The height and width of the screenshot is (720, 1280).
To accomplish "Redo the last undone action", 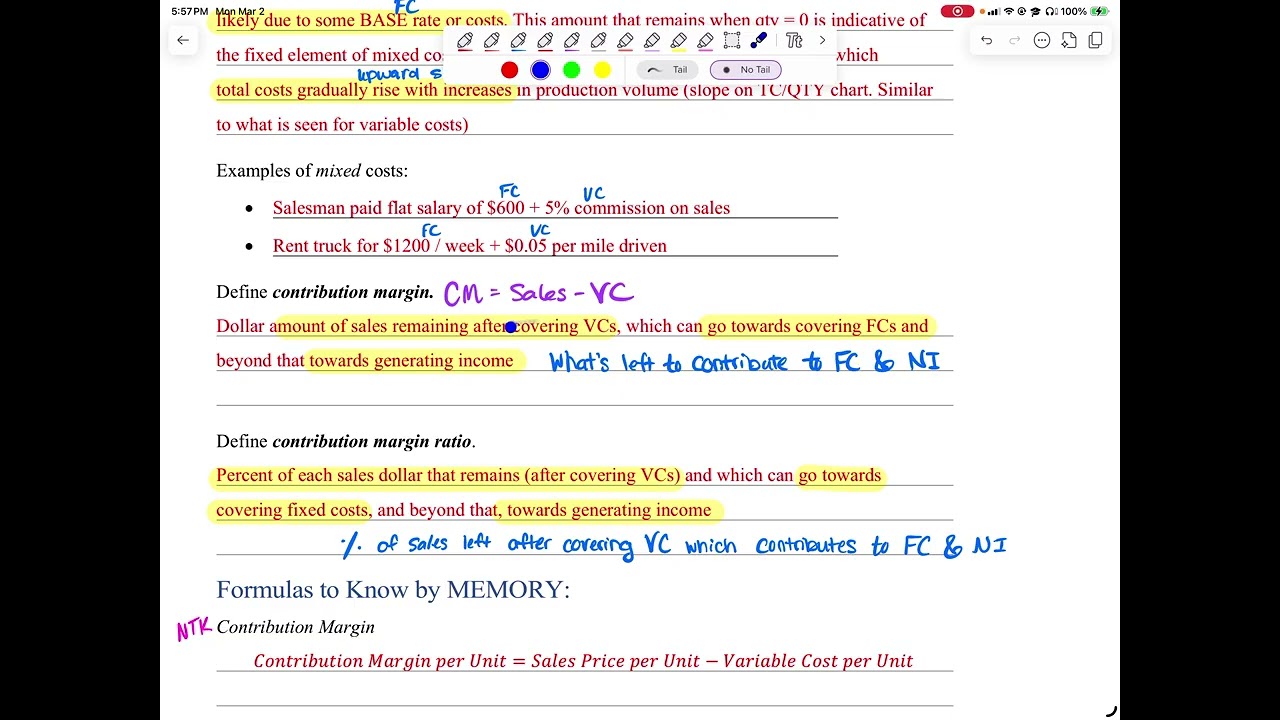I will pyautogui.click(x=1014, y=40).
